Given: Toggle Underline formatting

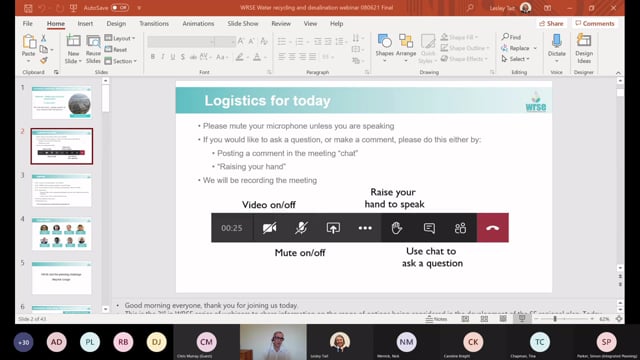Looking at the screenshot, I should point(173,57).
